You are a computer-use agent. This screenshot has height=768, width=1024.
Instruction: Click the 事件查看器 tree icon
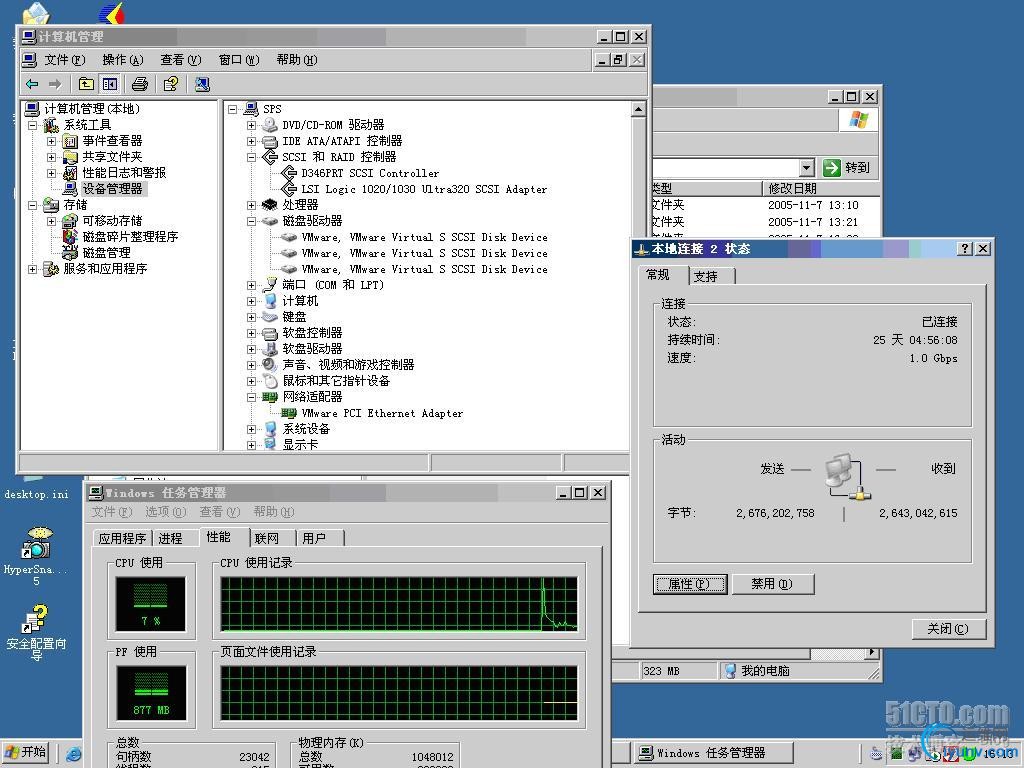70,141
